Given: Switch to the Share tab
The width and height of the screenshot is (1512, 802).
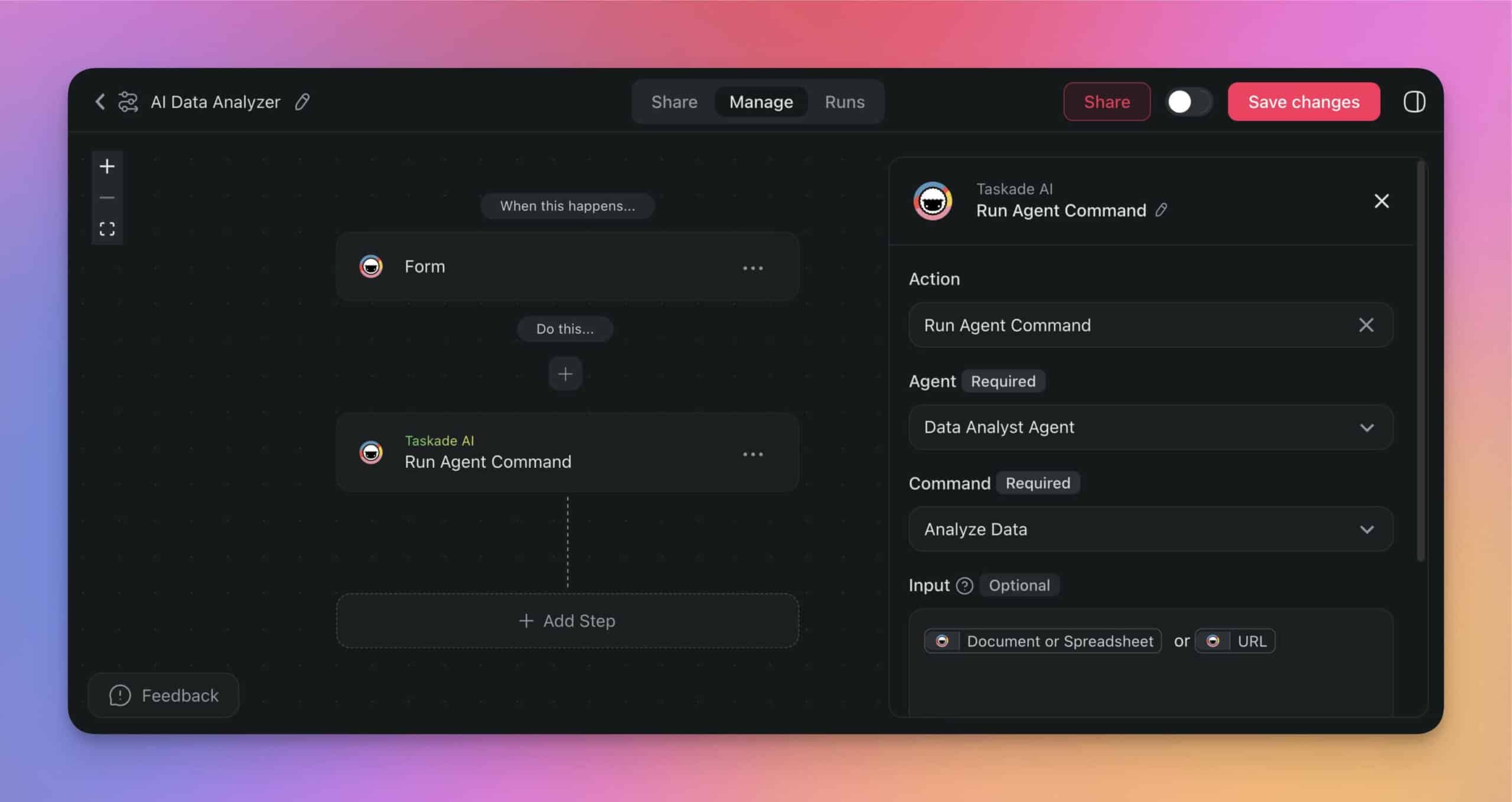Looking at the screenshot, I should pos(675,102).
